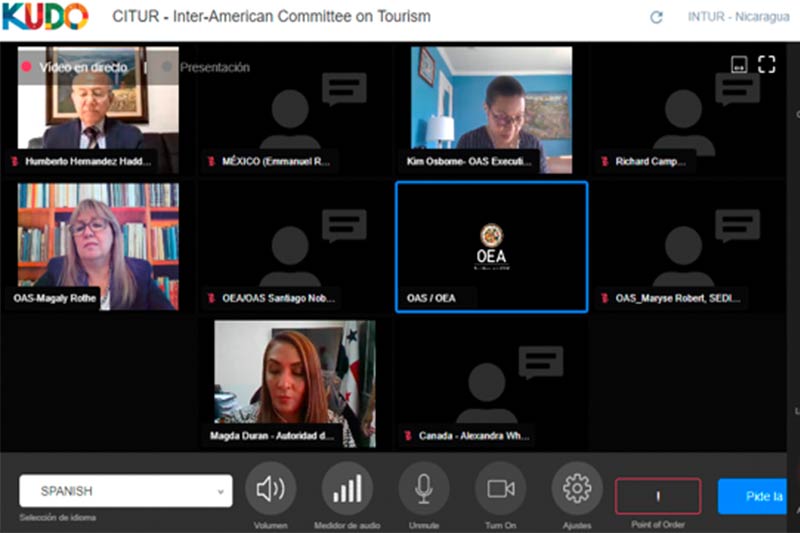Unmute the microphone
This screenshot has height=533, width=800.
tap(423, 489)
